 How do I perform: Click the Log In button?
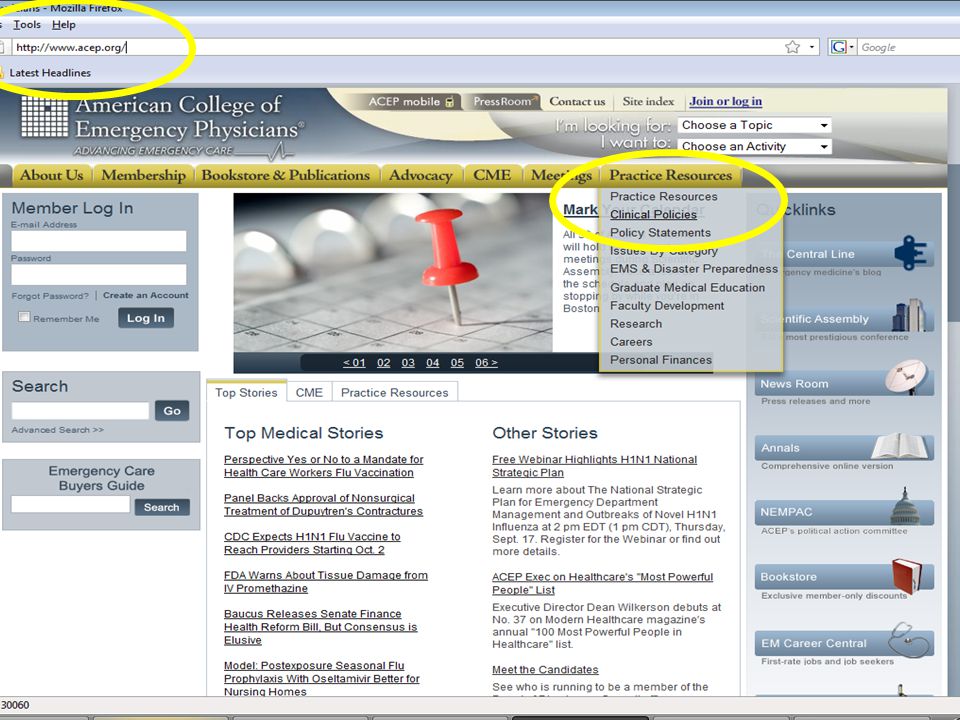click(x=146, y=318)
